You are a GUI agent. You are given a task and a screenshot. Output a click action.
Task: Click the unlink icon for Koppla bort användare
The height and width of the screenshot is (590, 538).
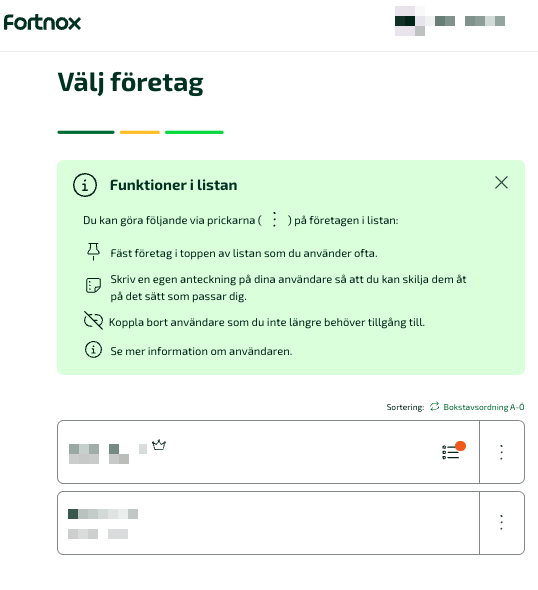pos(93,321)
